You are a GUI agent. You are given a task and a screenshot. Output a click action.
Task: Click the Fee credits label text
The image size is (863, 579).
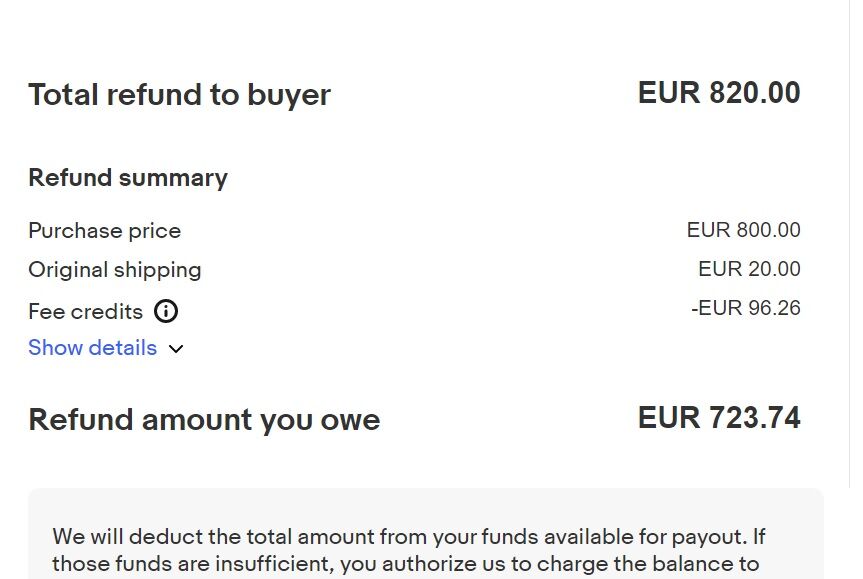point(85,312)
